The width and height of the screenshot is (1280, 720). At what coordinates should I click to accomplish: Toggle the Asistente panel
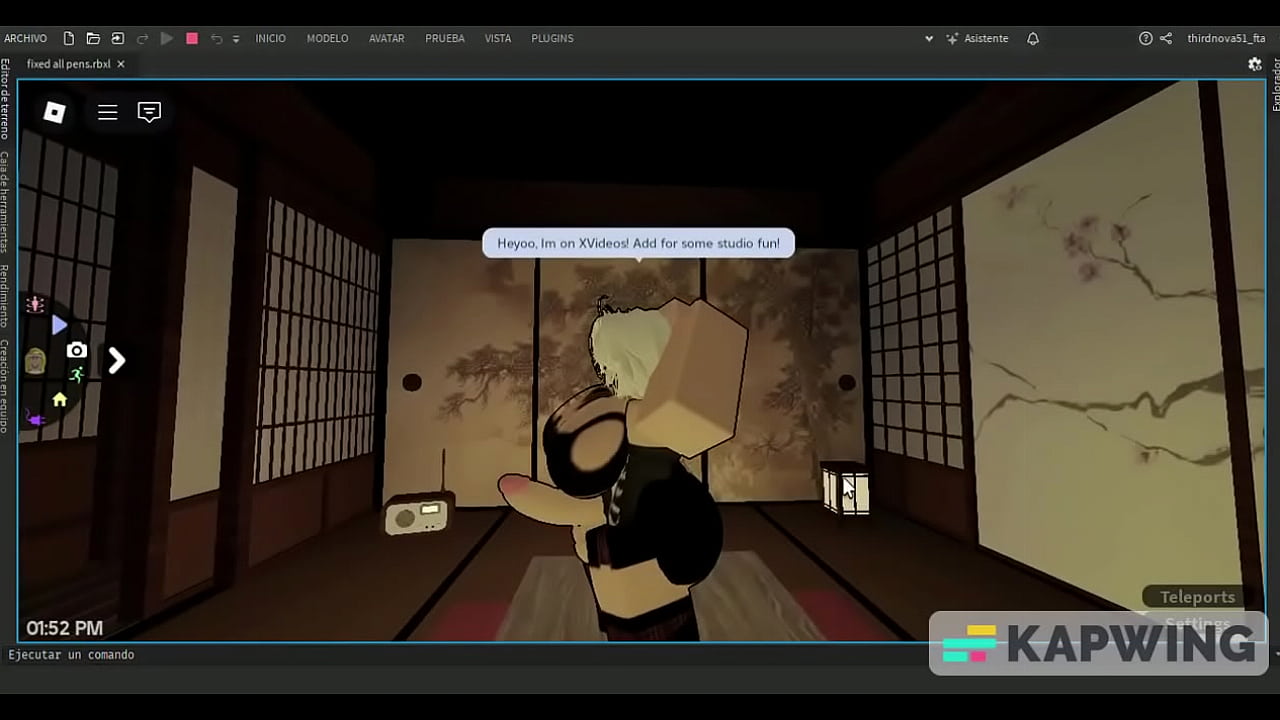coord(977,38)
